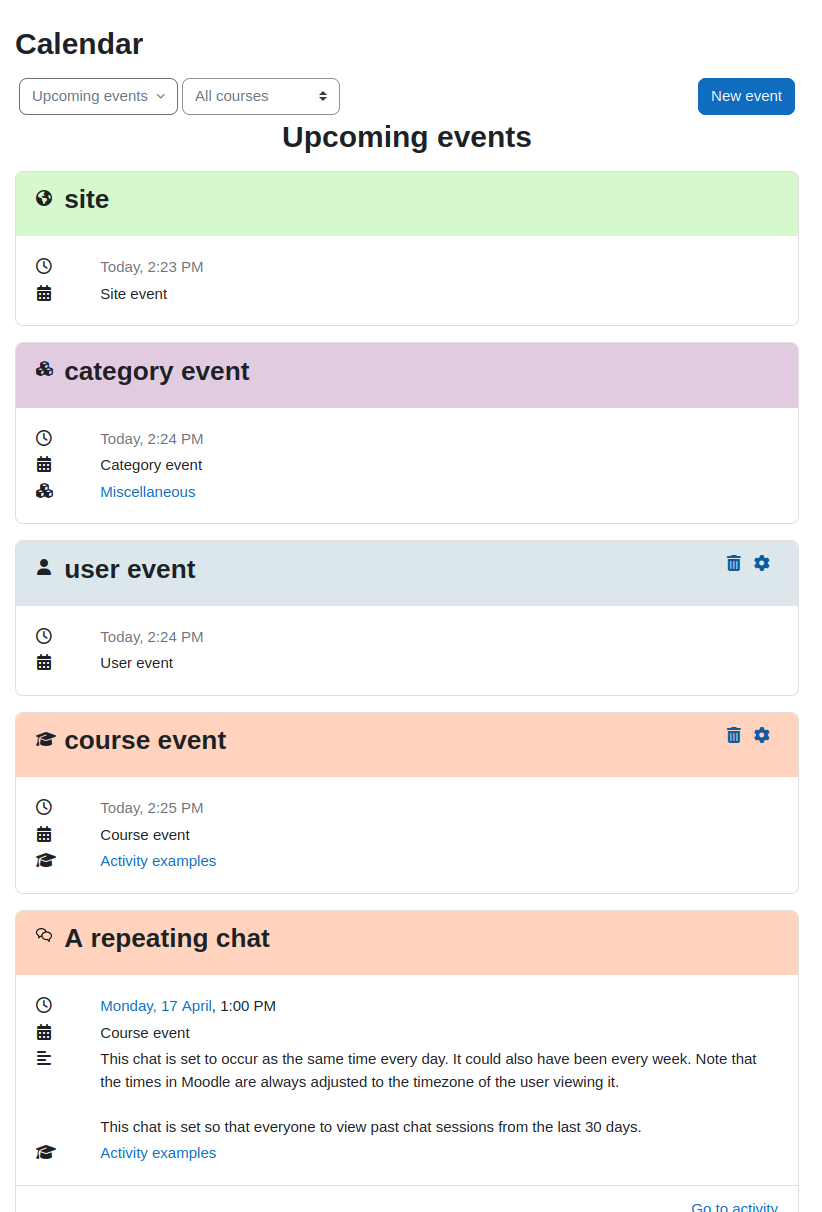Click the globe icon beside site
This screenshot has width=822, height=1212.
click(44, 198)
